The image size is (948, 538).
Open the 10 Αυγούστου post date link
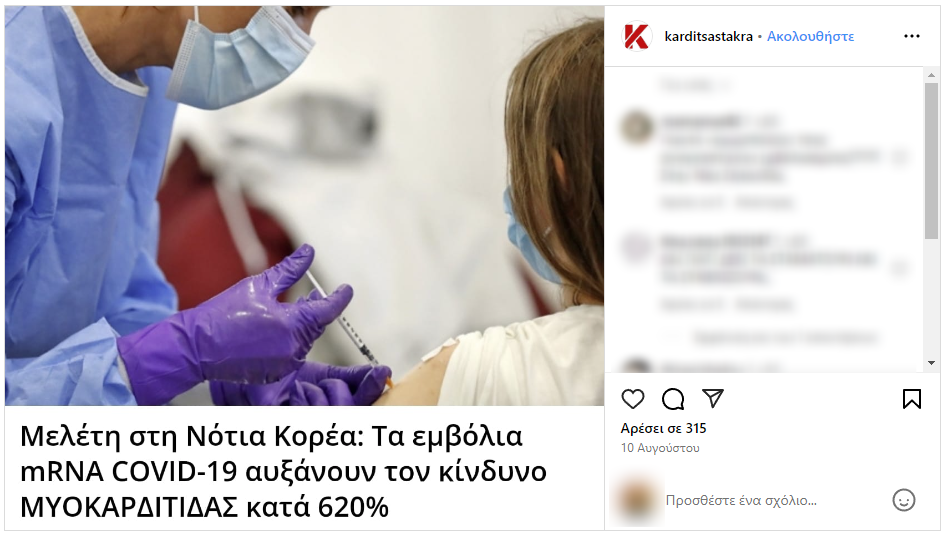tap(660, 448)
